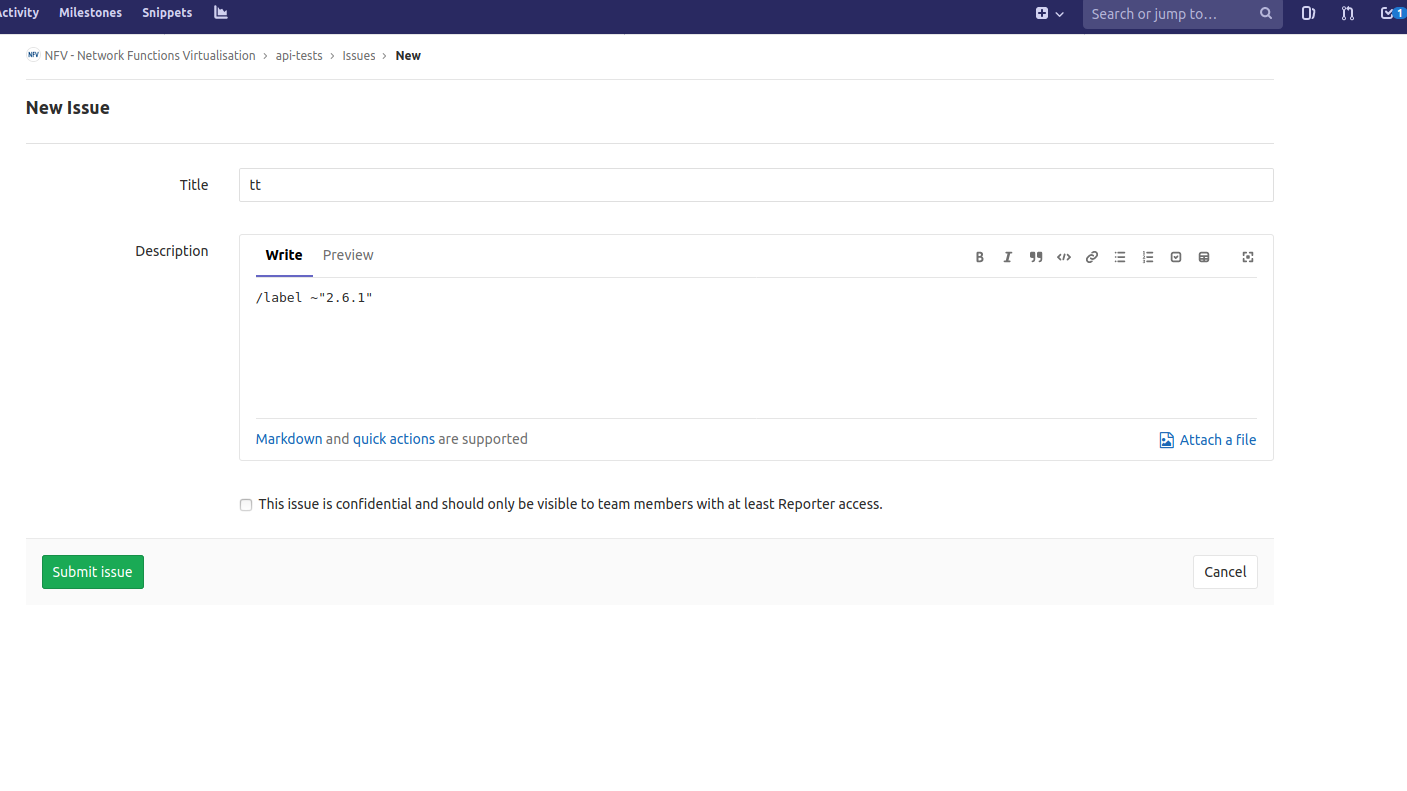Mark this issue as confidential
This screenshot has height=791, width=1407.
click(246, 505)
